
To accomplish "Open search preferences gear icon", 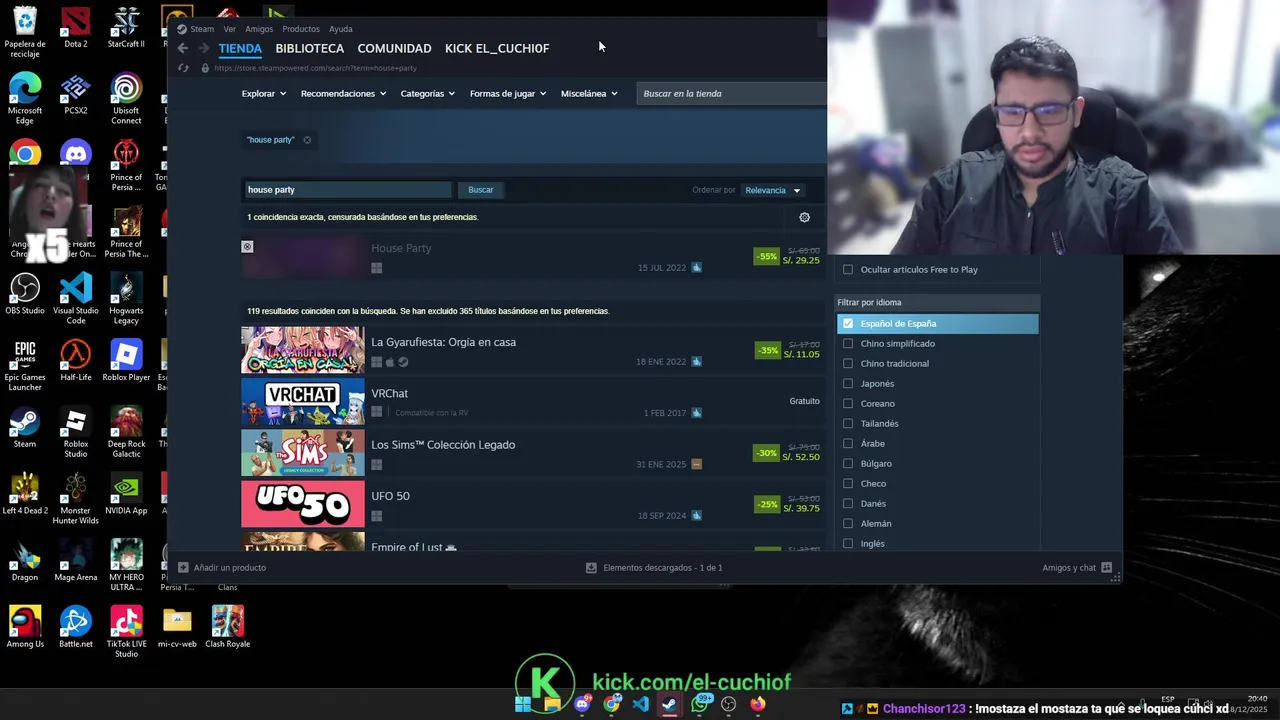I will pos(804,217).
